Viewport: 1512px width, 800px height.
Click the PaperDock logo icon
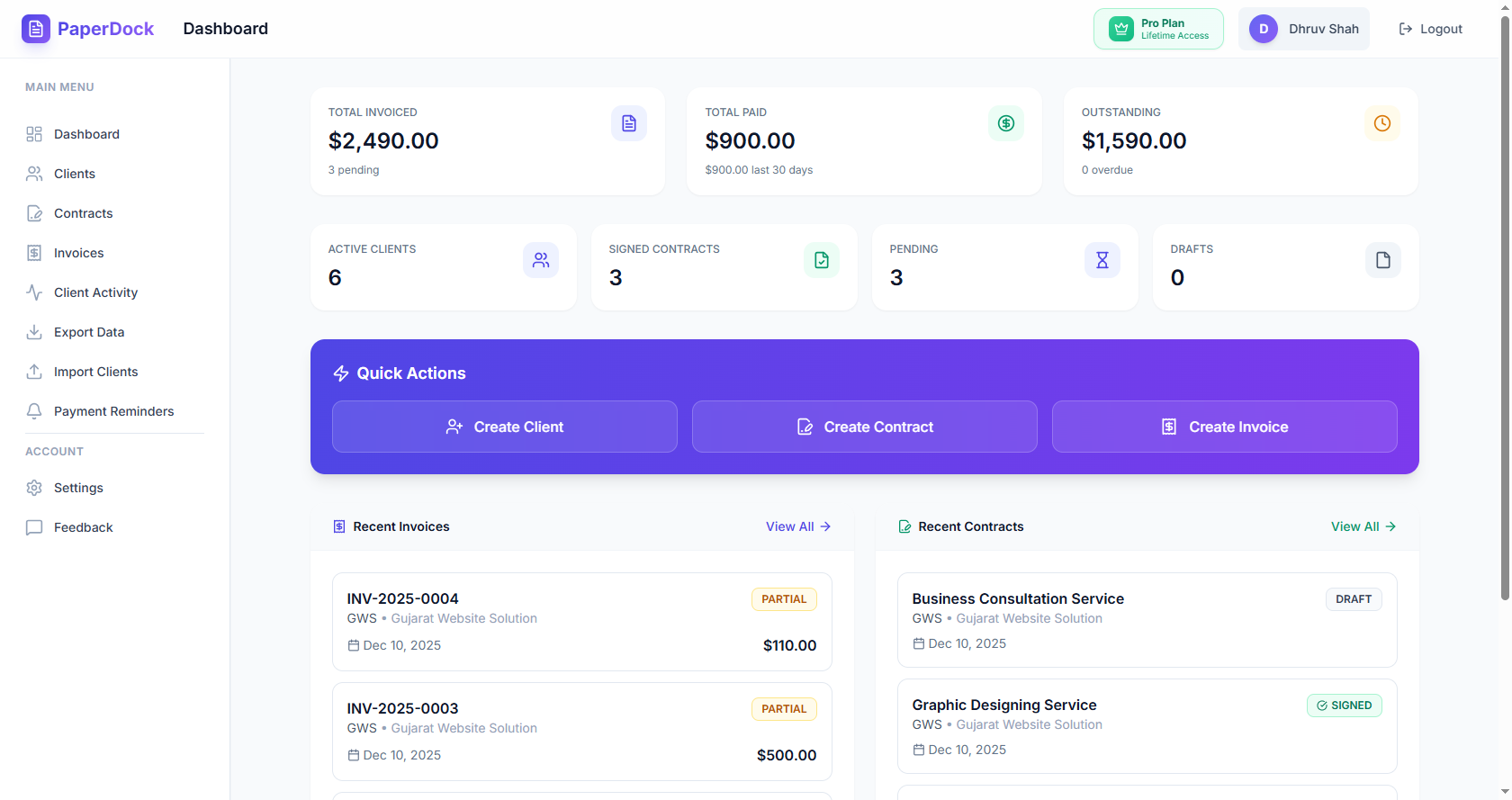[36, 29]
